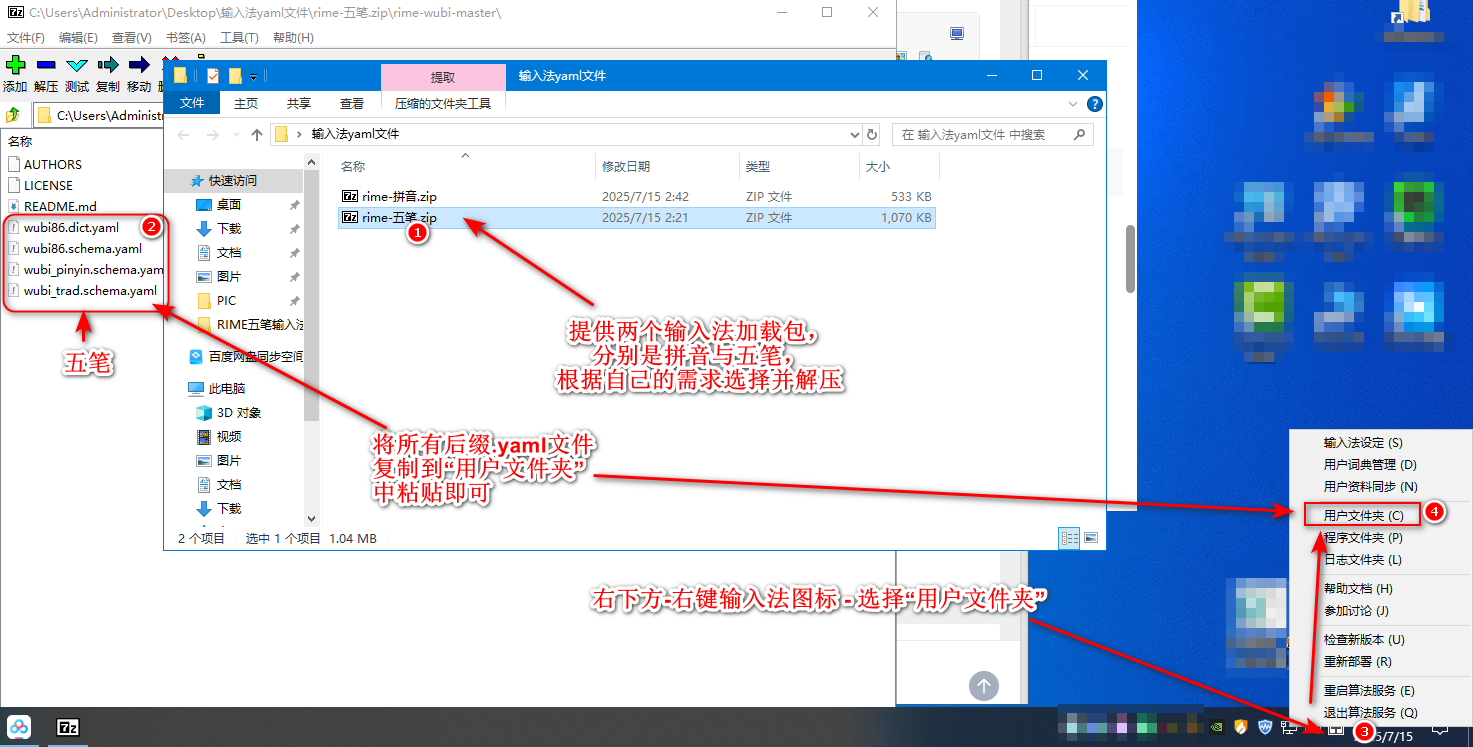Open 查看(V) menu in 7-Zip
1473x747 pixels.
tap(131, 38)
